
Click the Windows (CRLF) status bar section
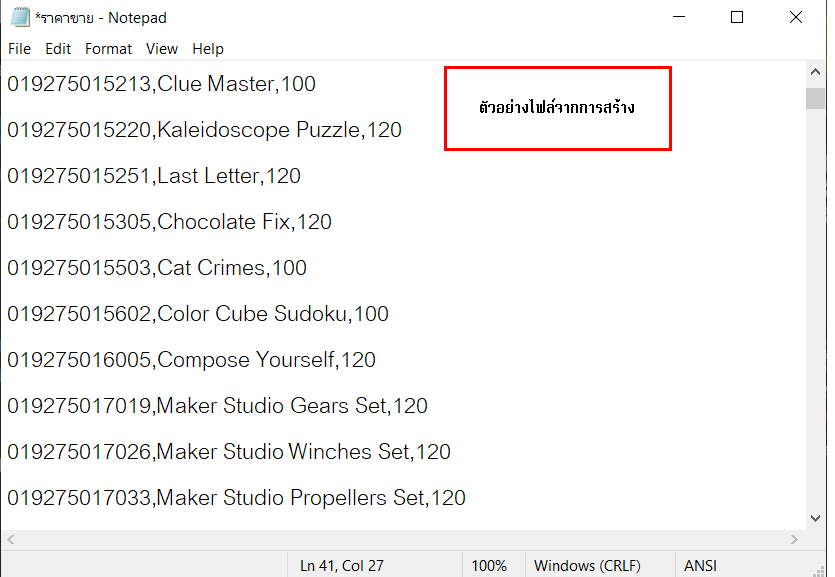pos(587,565)
